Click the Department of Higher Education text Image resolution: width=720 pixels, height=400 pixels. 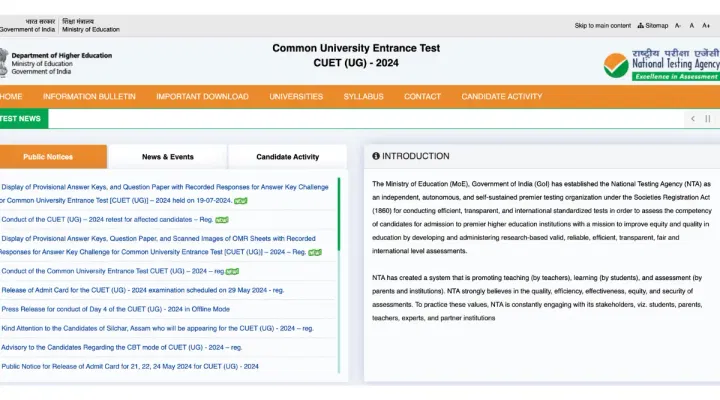(62, 56)
